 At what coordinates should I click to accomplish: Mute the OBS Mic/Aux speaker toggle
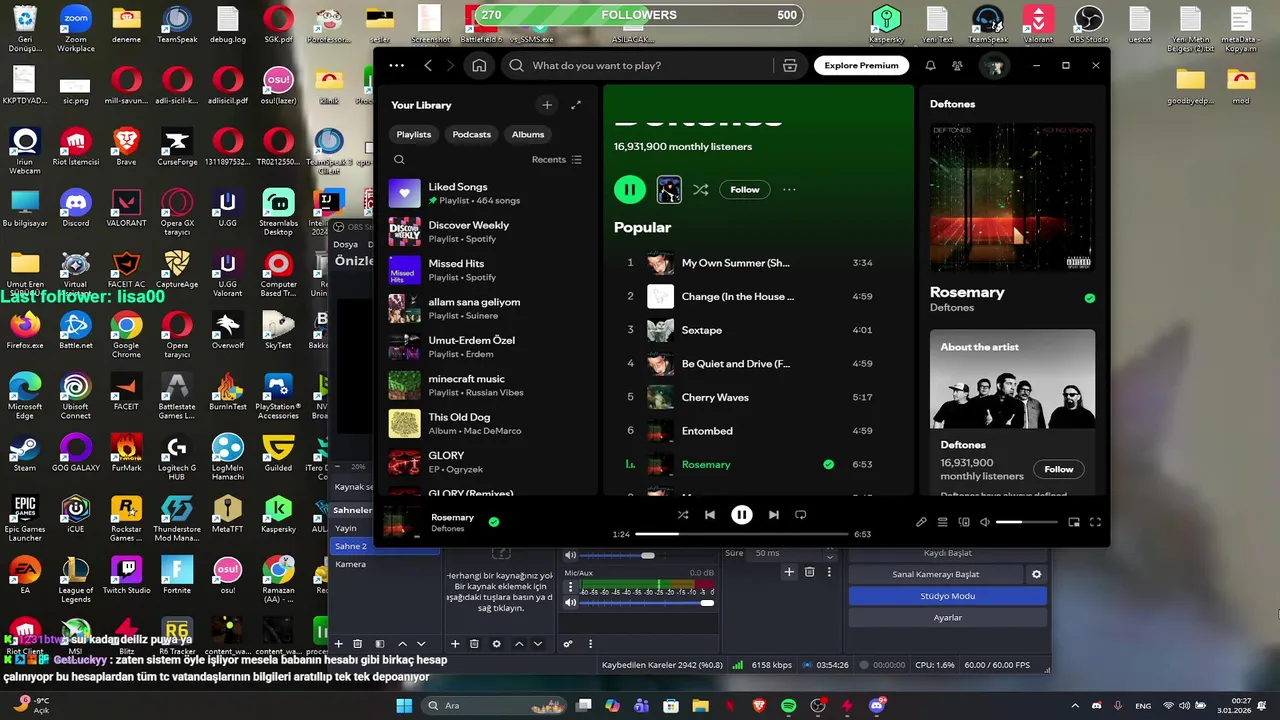570,603
